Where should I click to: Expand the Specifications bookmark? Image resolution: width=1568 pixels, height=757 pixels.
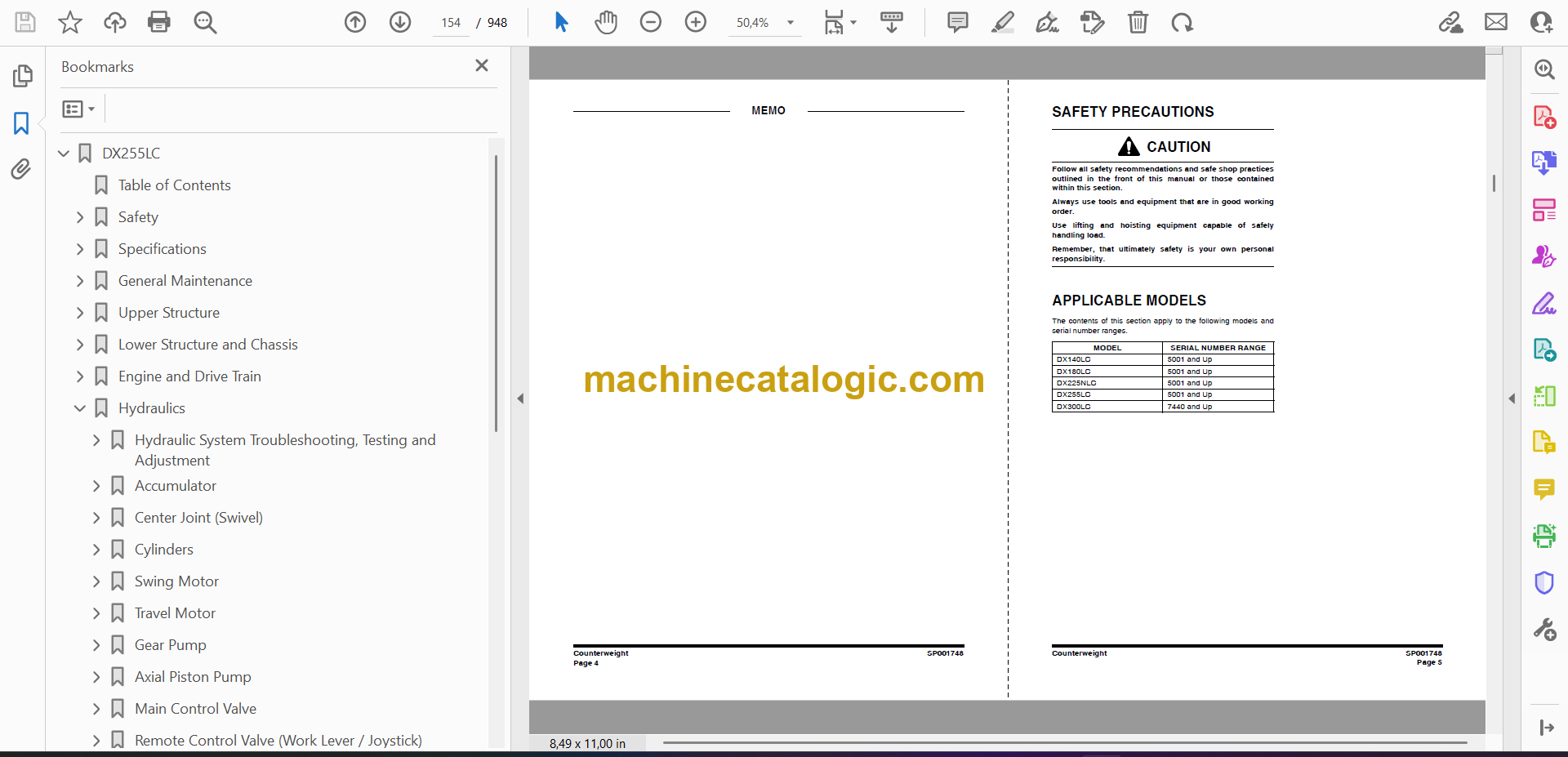80,249
